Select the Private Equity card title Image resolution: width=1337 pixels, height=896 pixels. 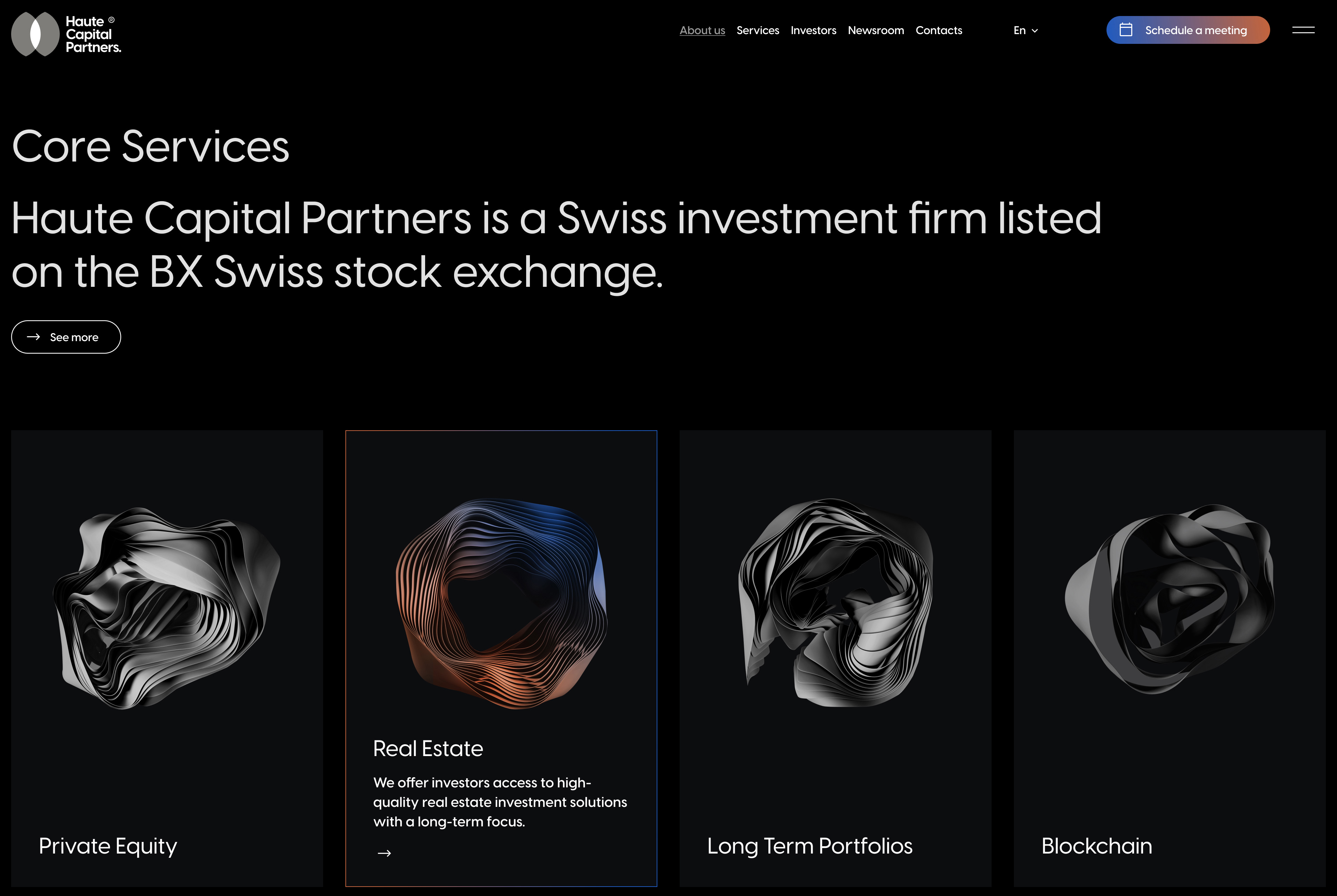[x=108, y=846]
